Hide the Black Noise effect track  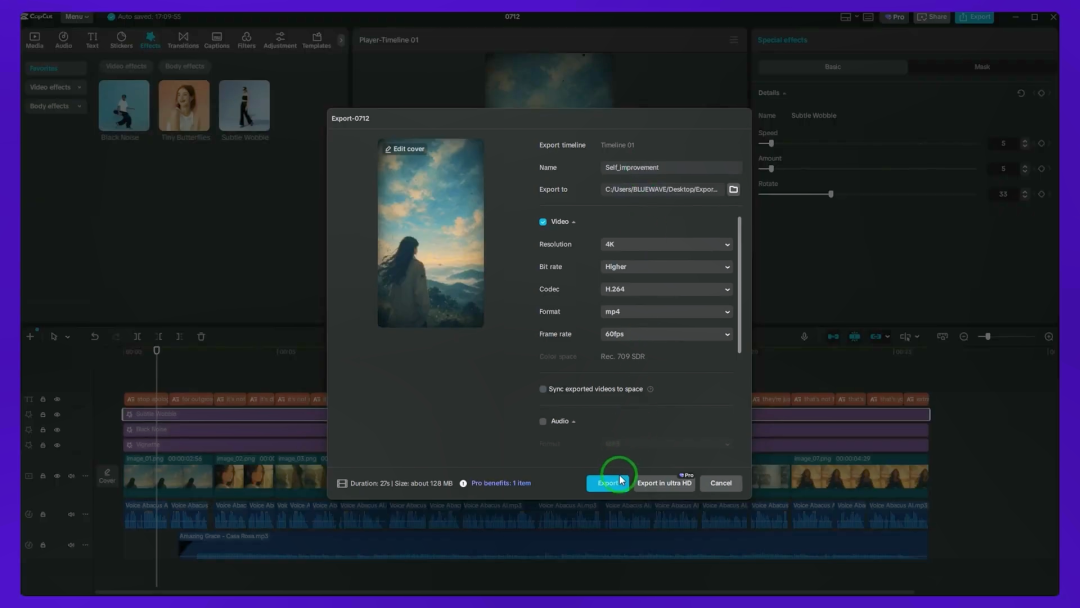pos(57,430)
